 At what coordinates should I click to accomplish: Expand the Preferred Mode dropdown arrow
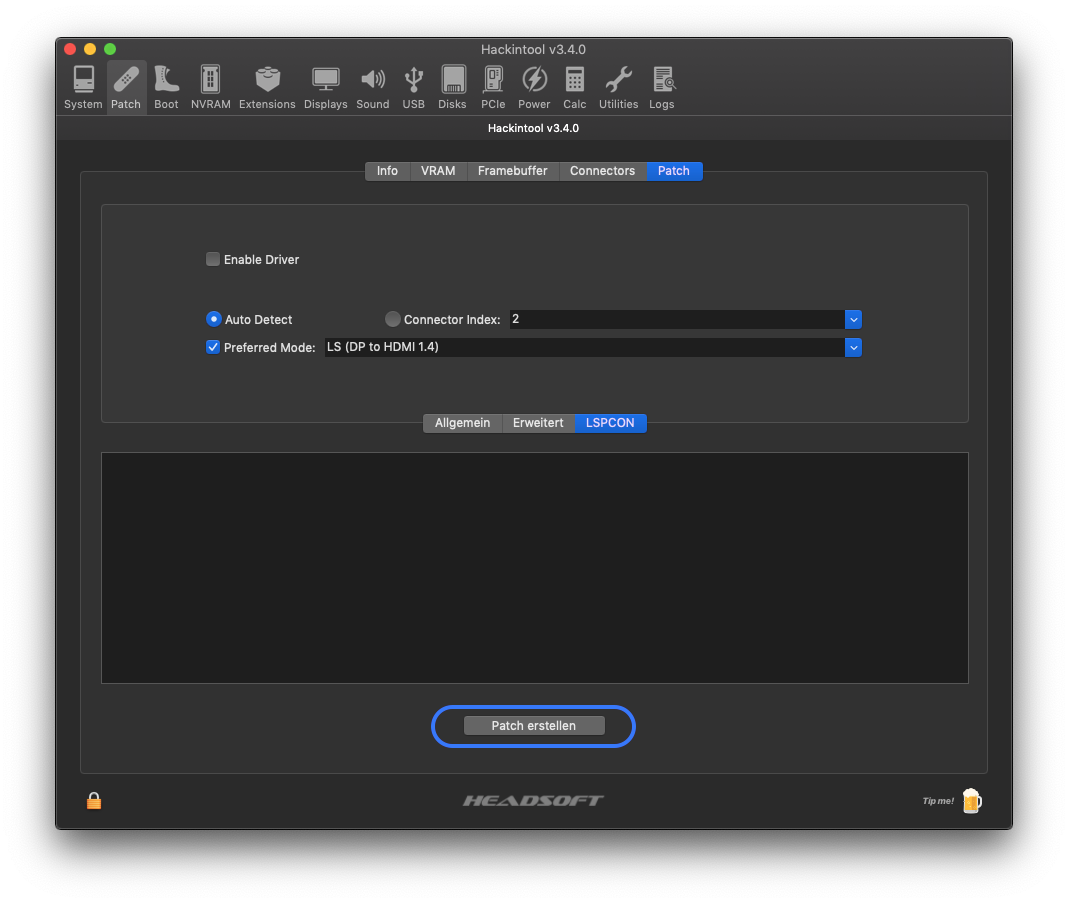[x=853, y=347]
